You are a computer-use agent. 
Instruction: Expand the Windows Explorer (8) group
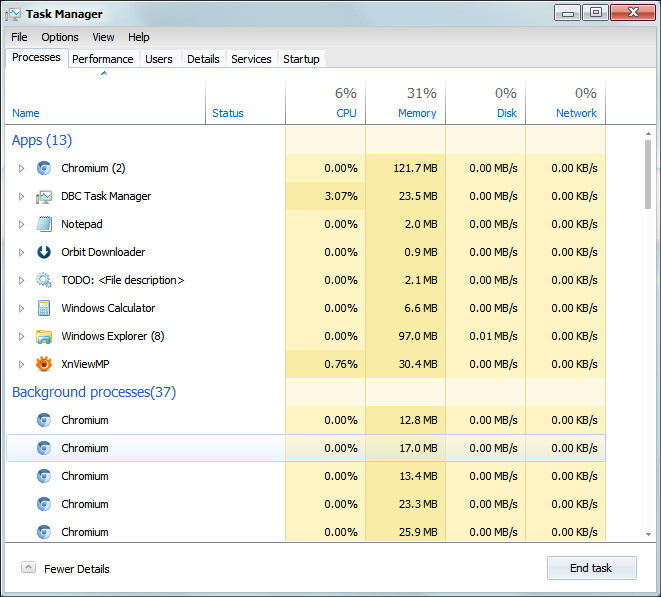(21, 336)
